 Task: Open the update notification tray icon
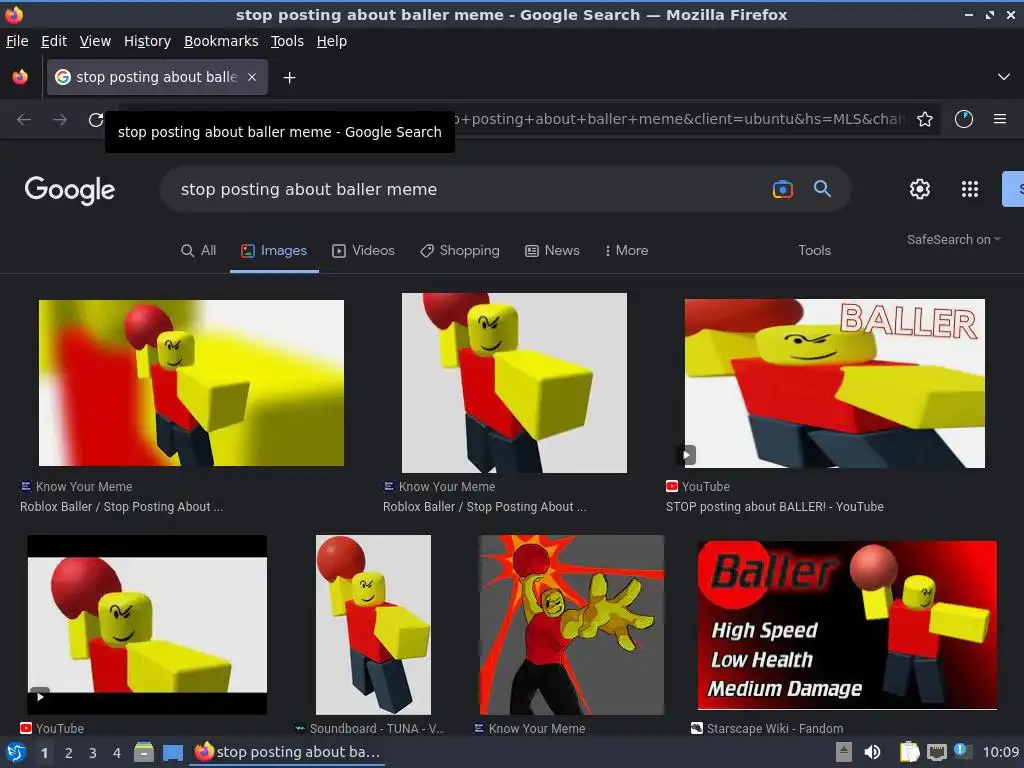[x=961, y=750]
